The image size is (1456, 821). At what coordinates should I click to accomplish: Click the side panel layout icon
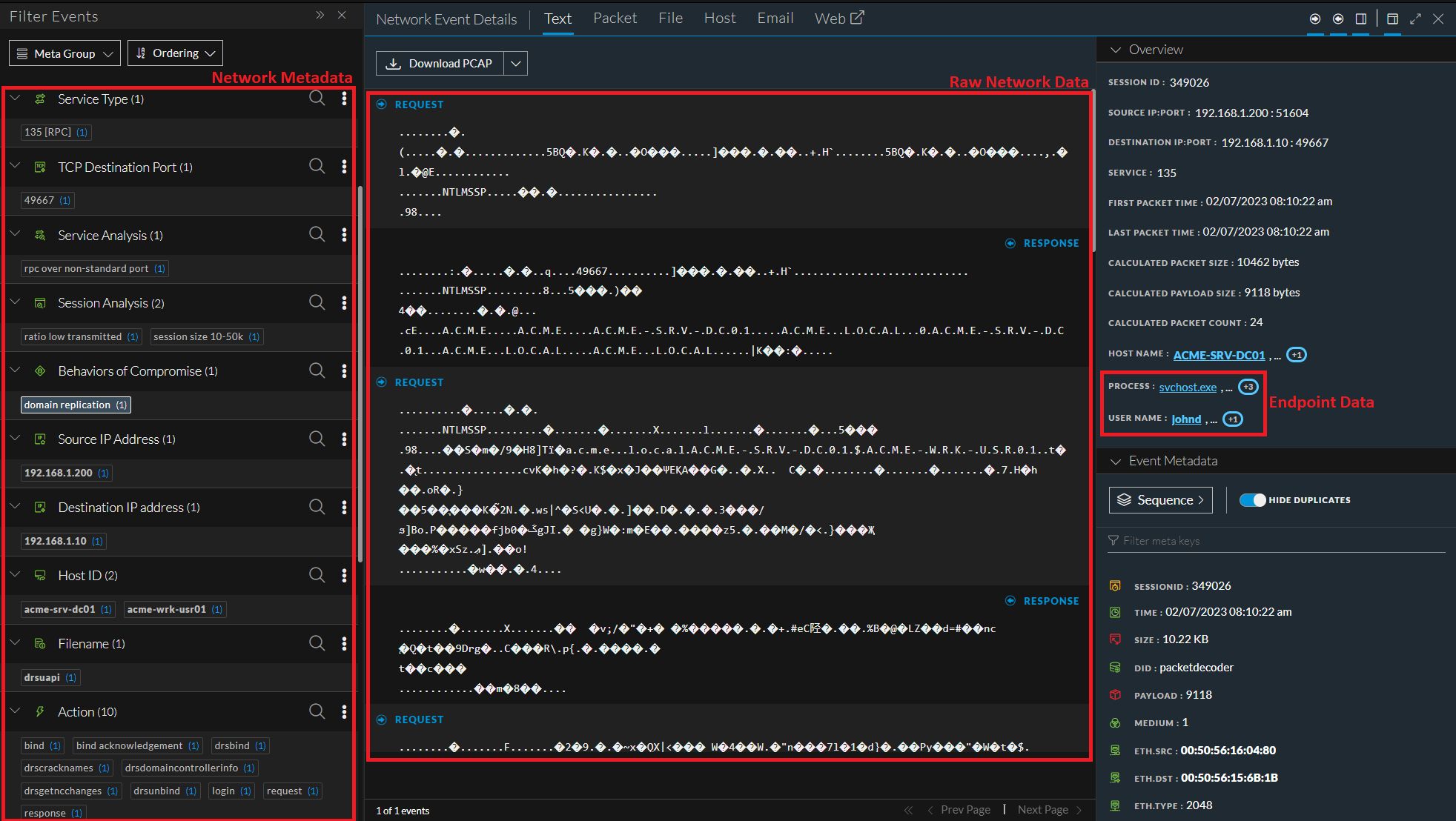[x=1361, y=19]
